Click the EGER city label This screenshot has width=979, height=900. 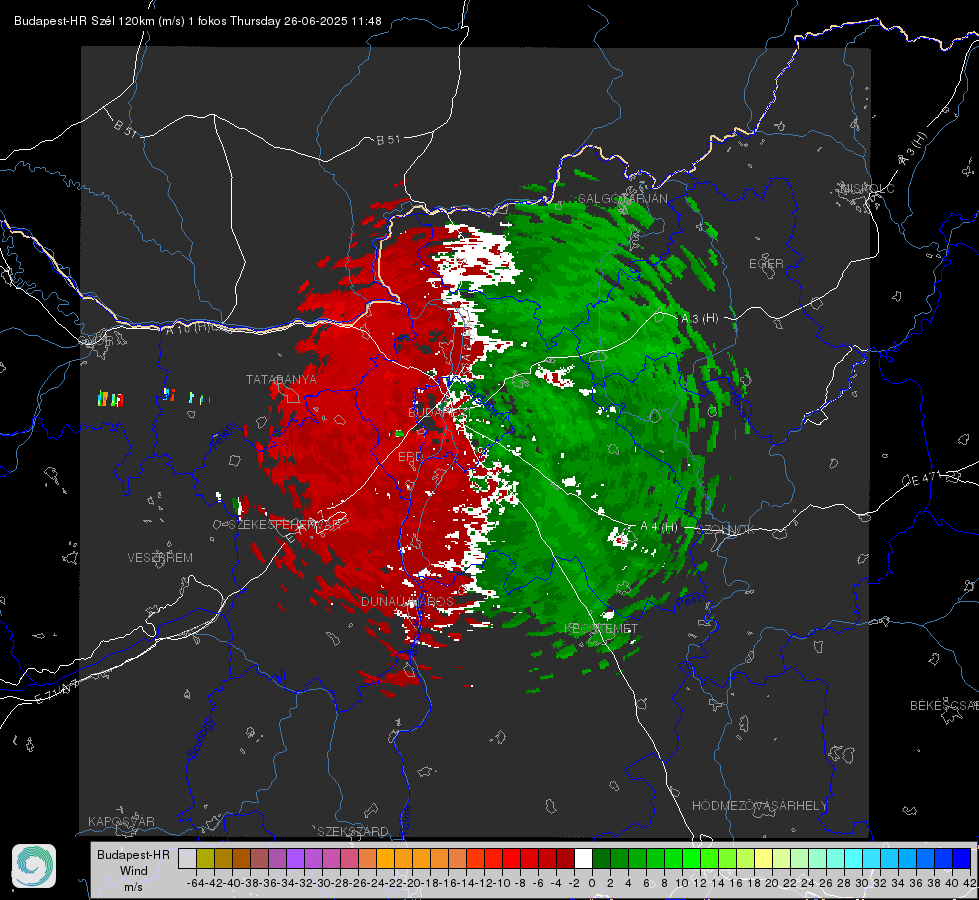click(766, 264)
